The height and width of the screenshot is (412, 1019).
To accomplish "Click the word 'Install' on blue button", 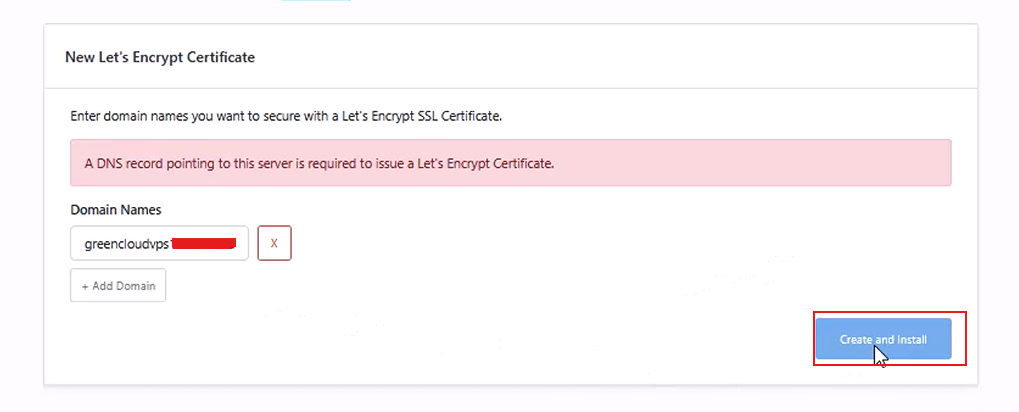I will coord(912,339).
